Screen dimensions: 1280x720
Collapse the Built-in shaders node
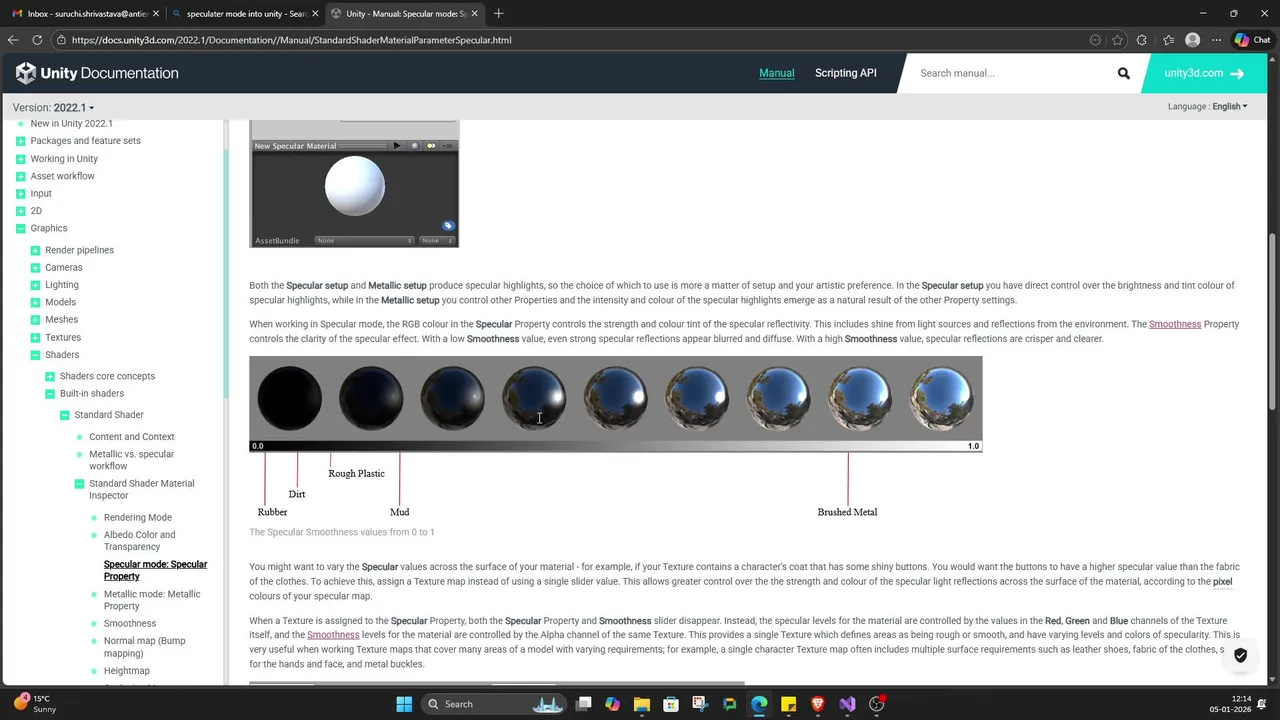point(50,394)
